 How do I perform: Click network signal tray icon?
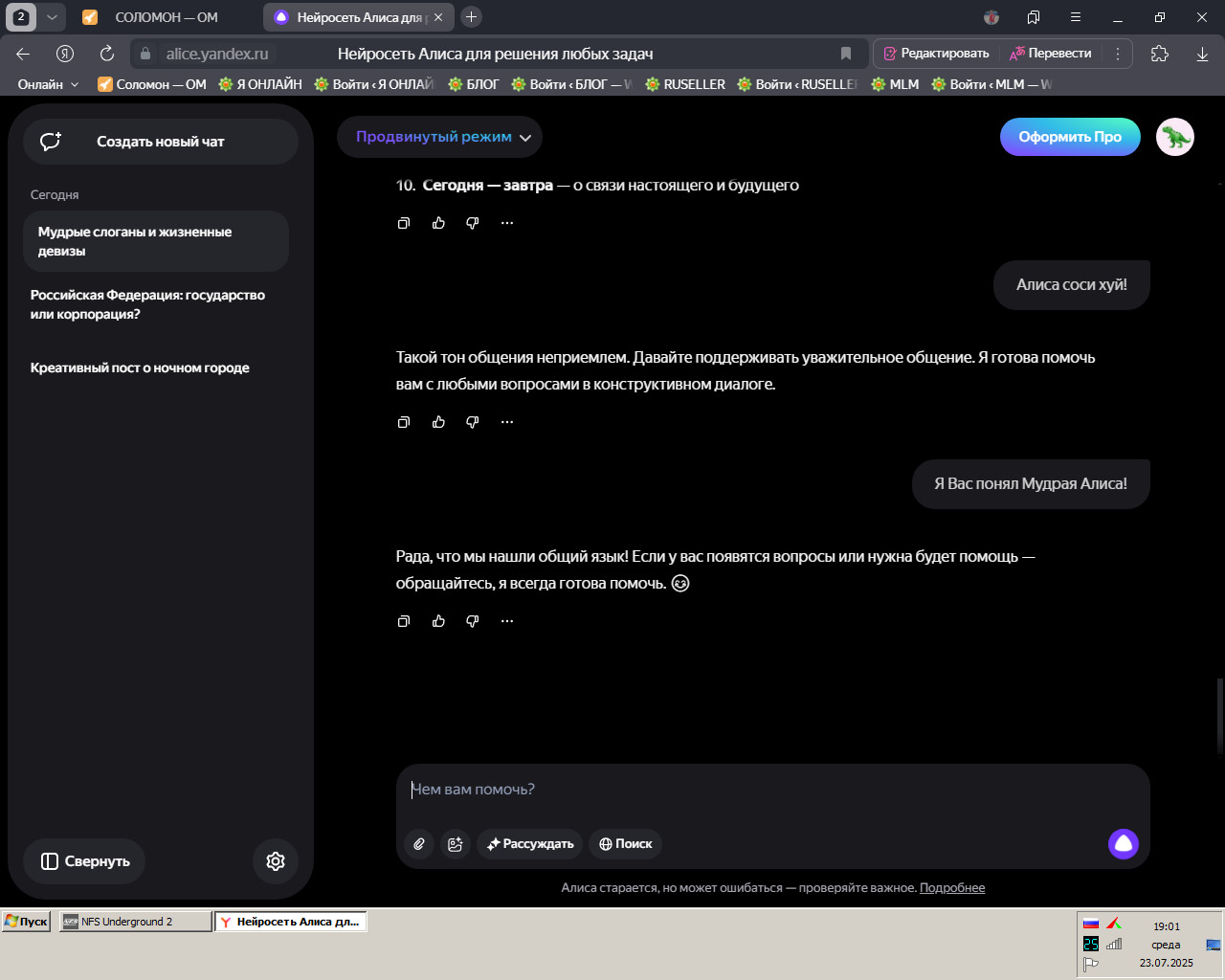point(1114,944)
